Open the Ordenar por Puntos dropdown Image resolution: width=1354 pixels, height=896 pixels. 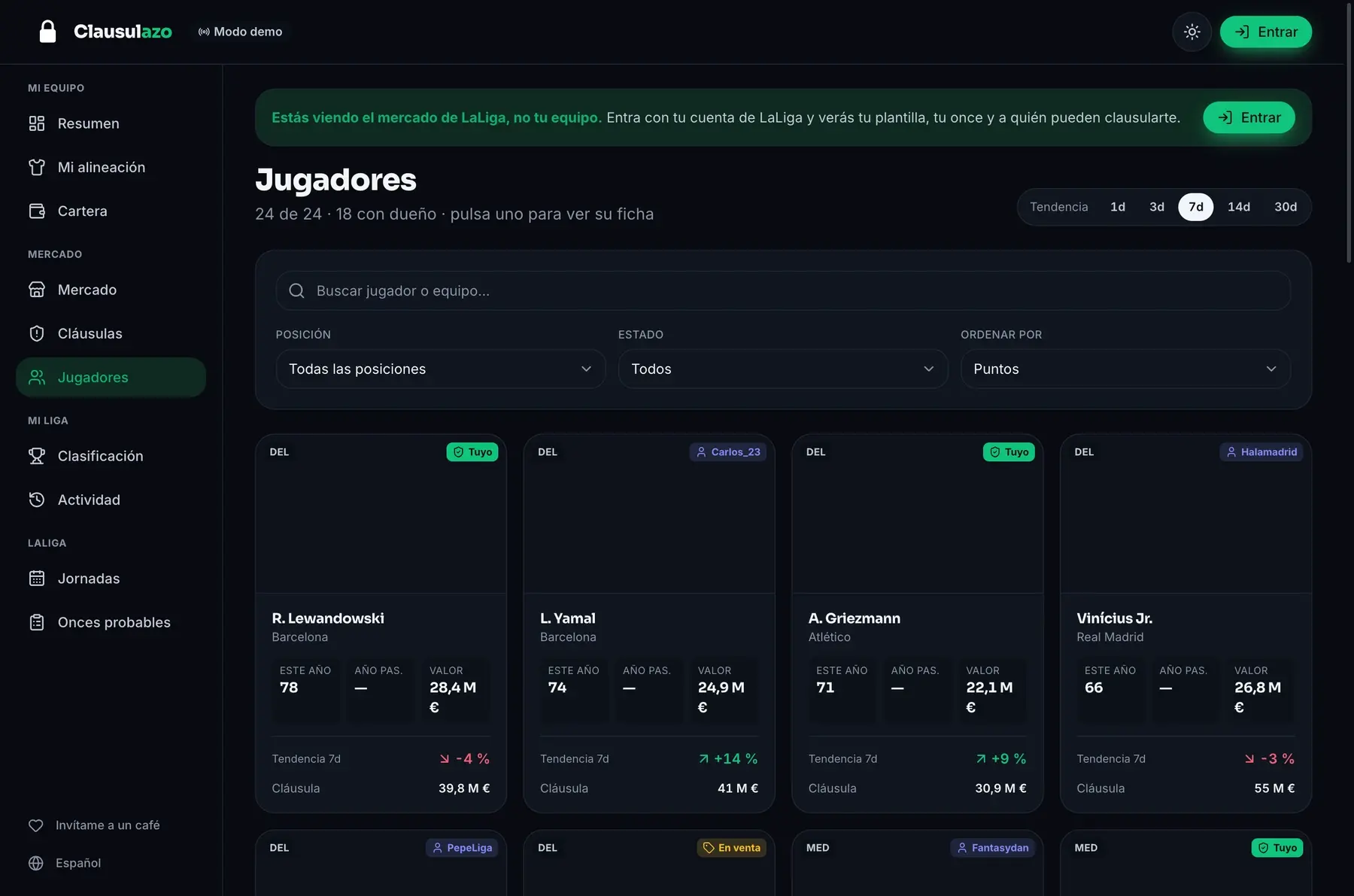point(1125,369)
